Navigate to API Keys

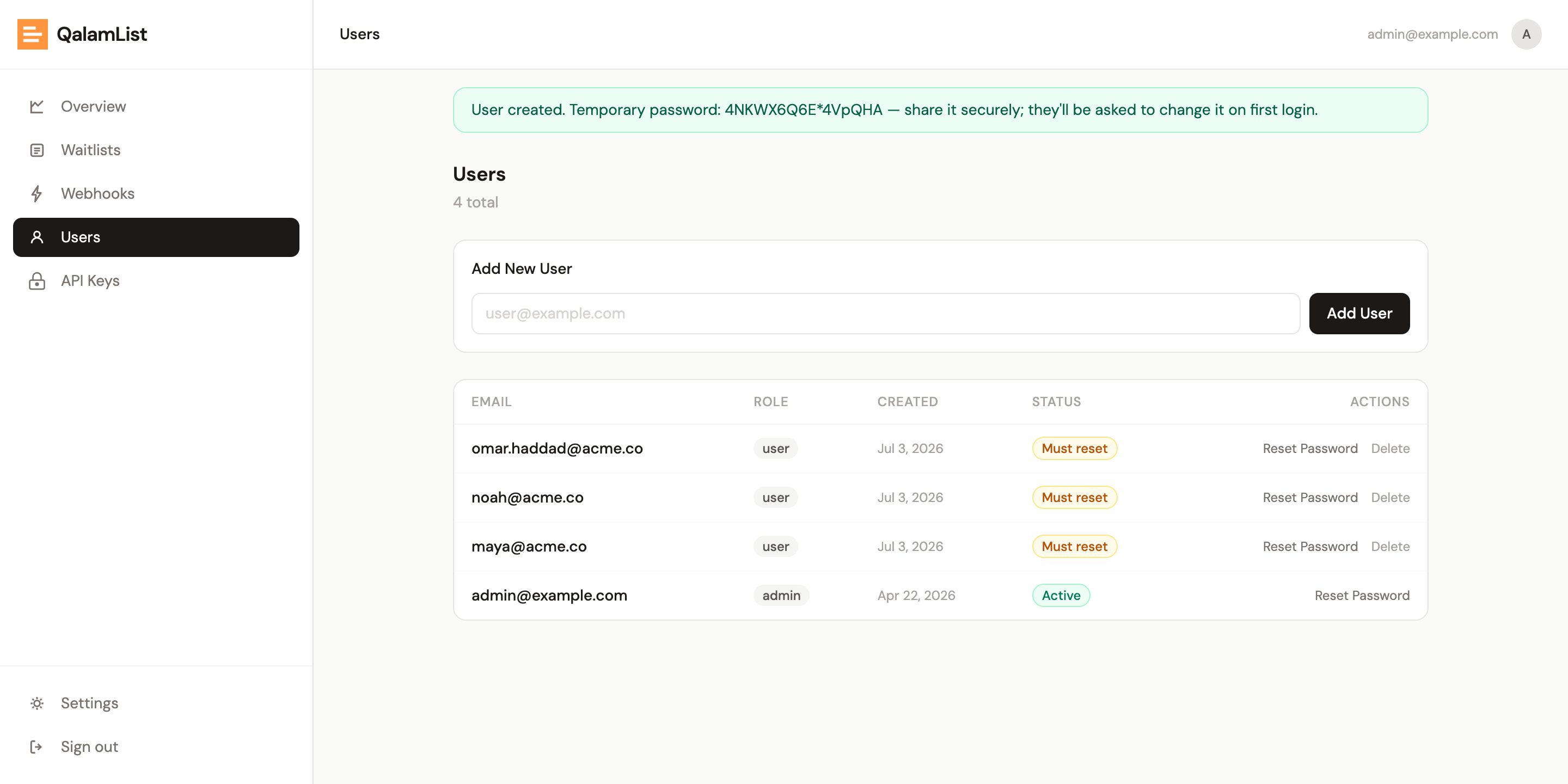pos(156,280)
